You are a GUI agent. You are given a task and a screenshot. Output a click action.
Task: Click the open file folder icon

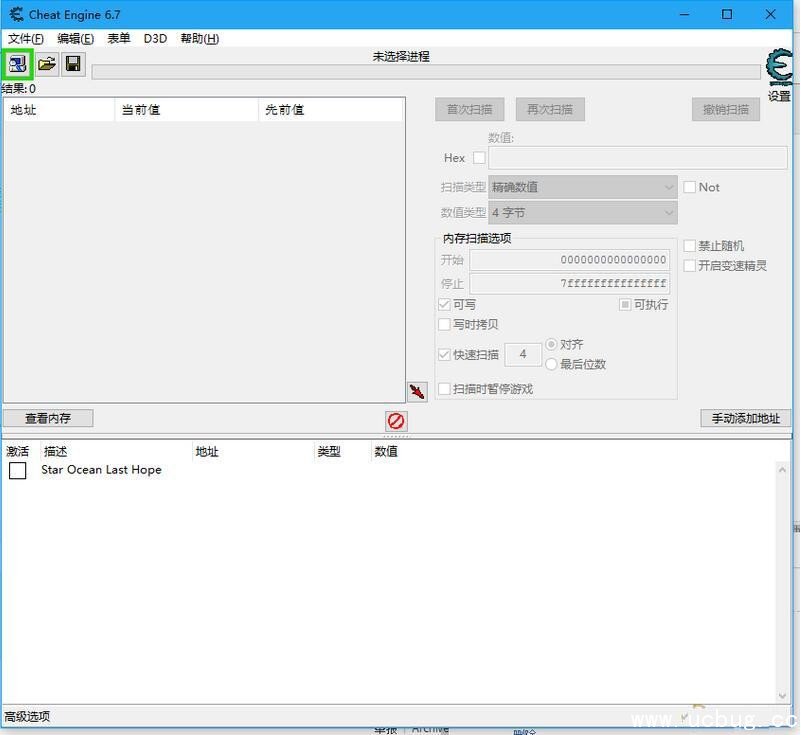[46, 64]
